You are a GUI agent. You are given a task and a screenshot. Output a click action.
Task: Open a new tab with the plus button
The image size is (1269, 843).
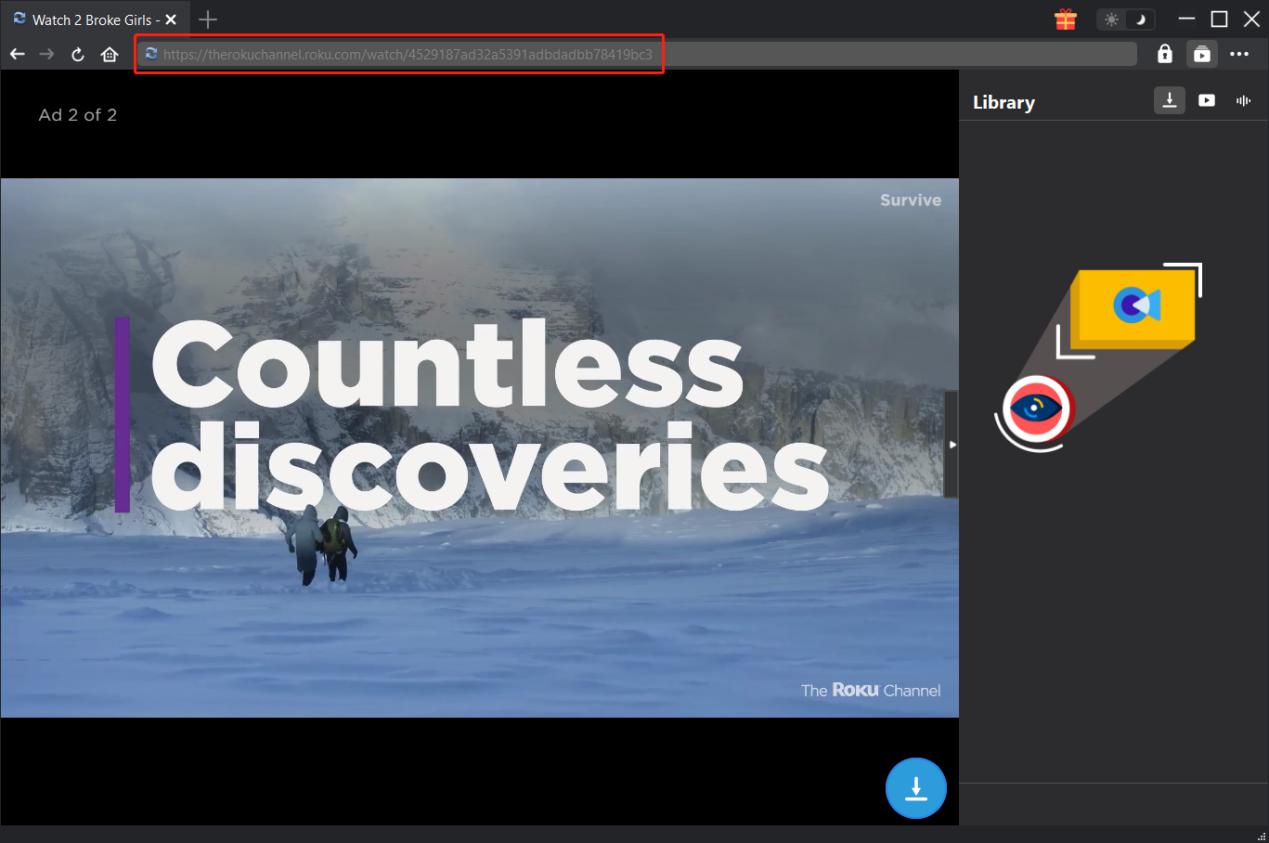click(207, 18)
